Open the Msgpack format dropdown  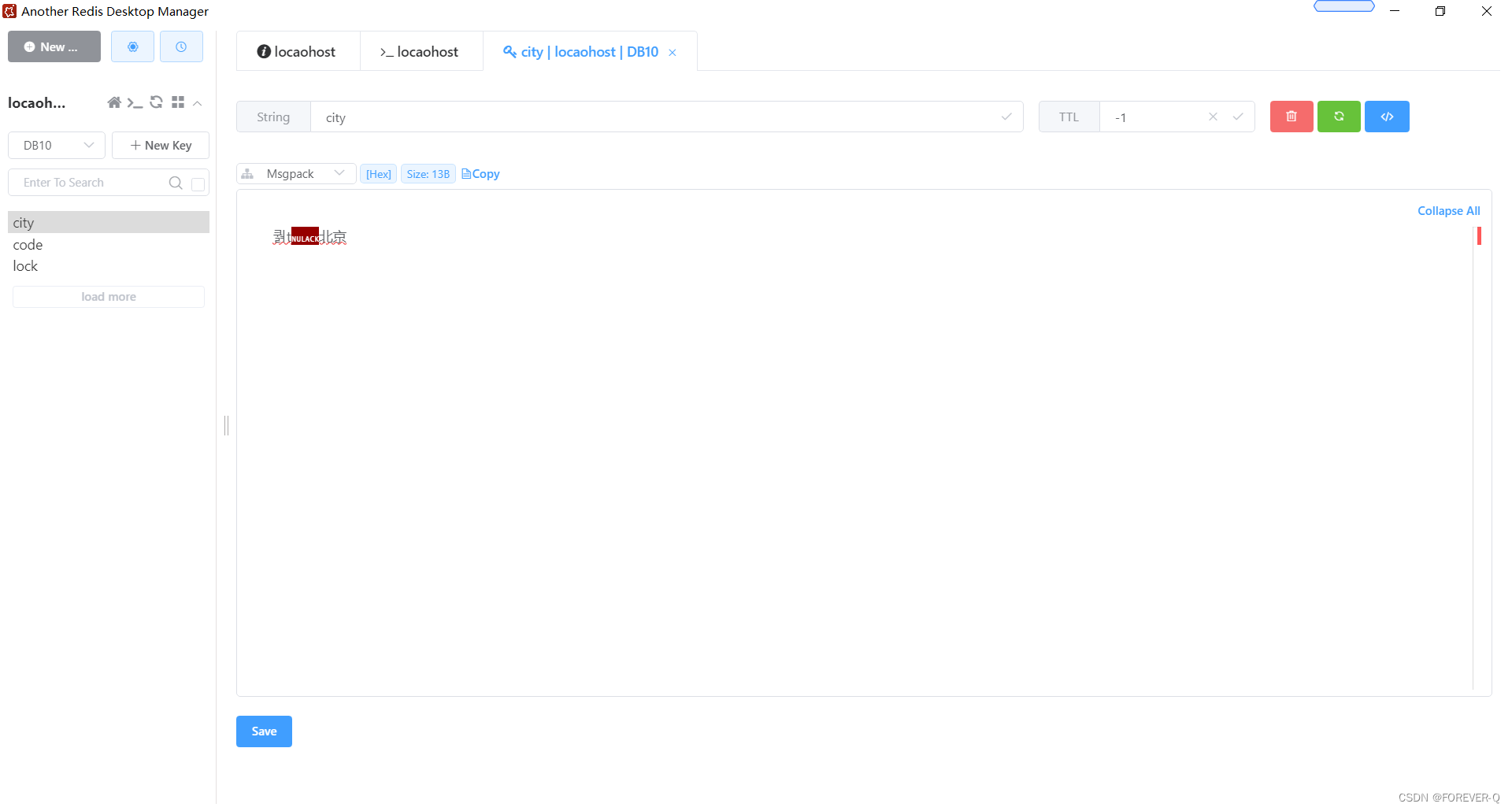pyautogui.click(x=295, y=173)
